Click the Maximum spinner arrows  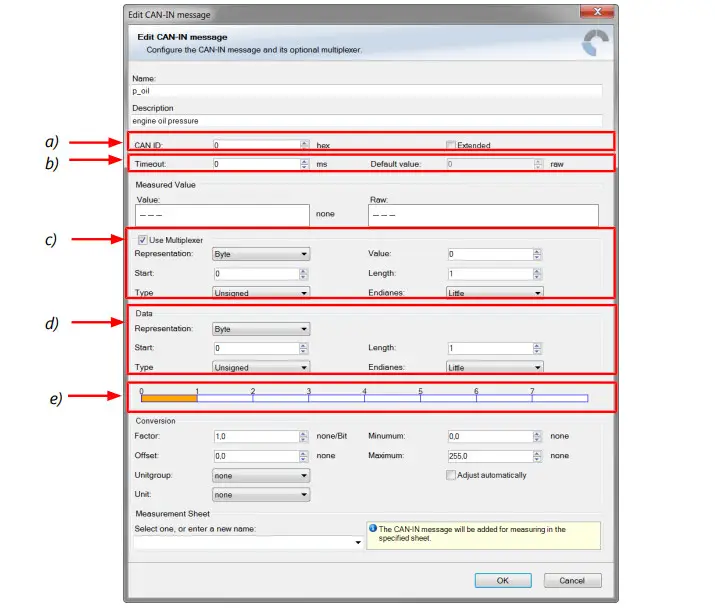(x=537, y=456)
